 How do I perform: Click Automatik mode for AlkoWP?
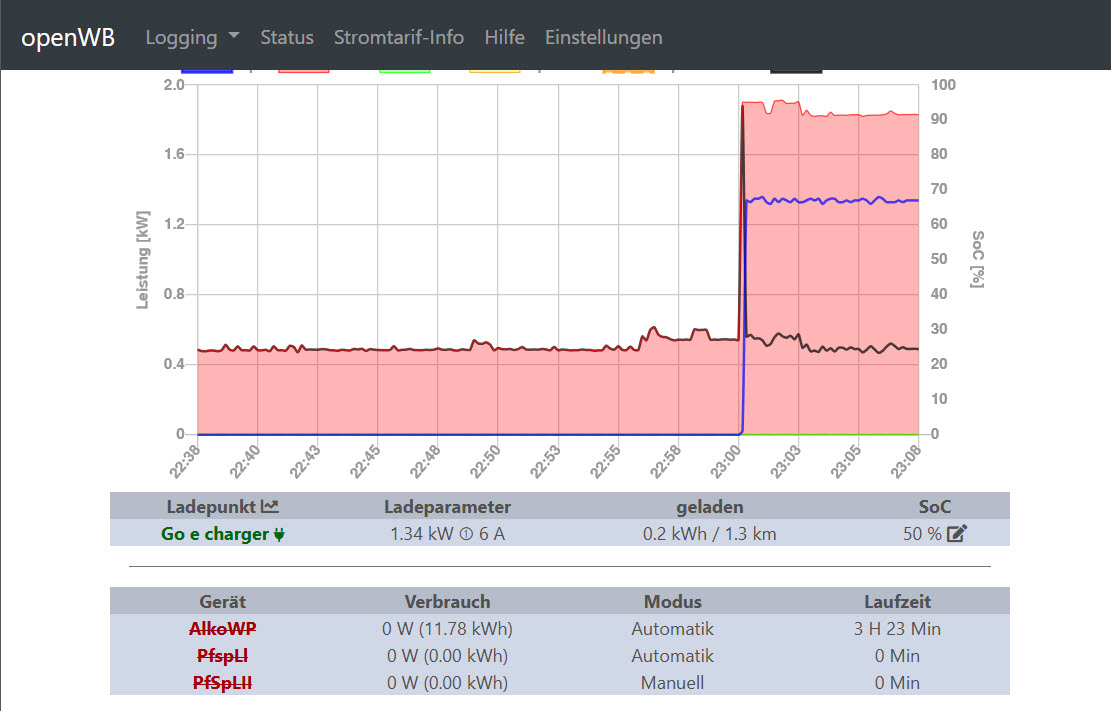(672, 629)
